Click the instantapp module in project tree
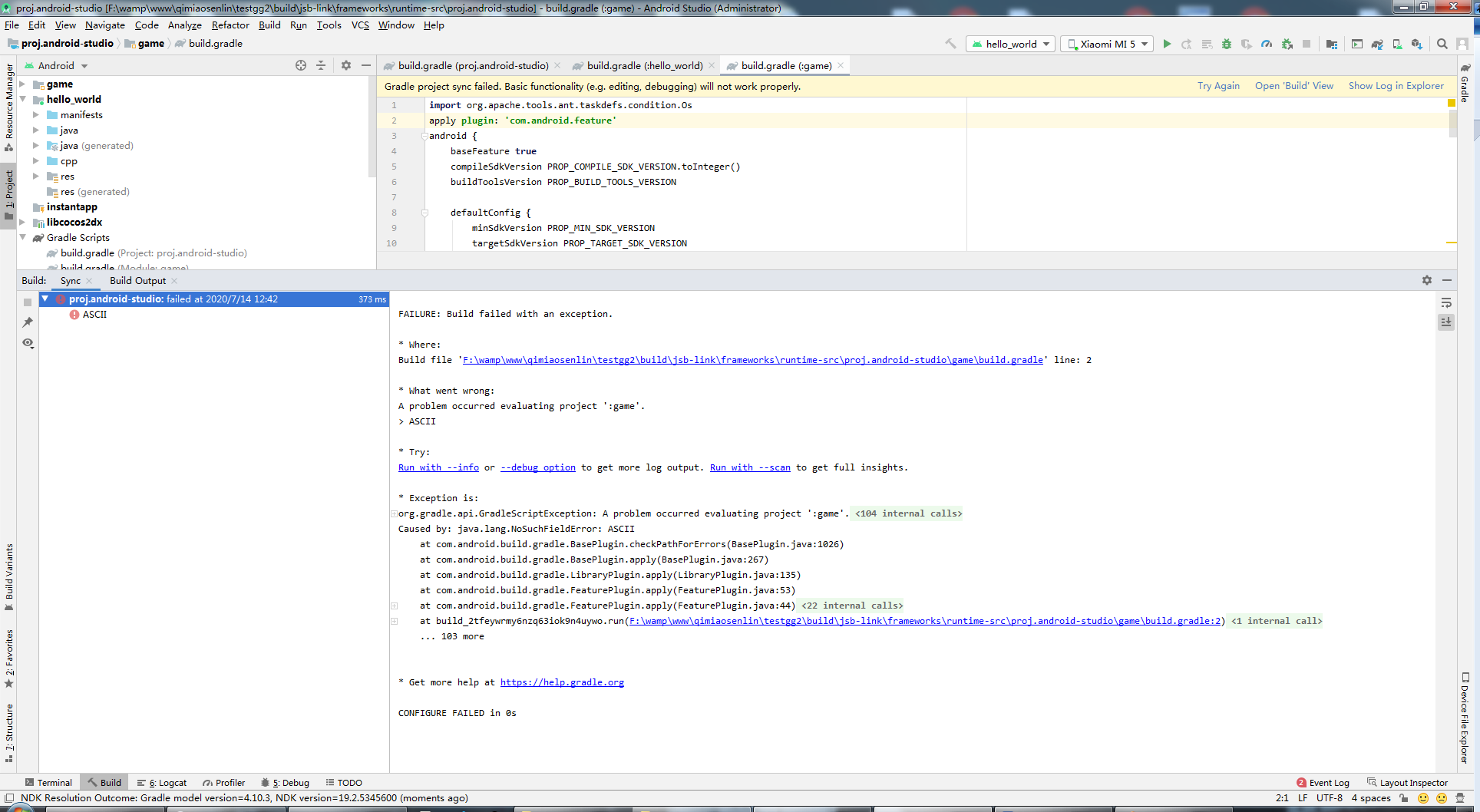The image size is (1480, 812). (71, 207)
